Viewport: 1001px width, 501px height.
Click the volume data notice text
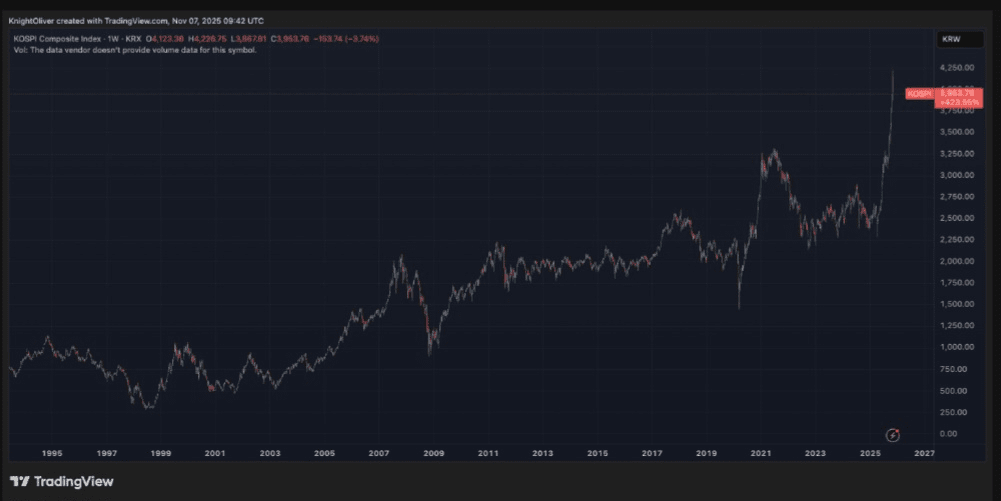135,50
